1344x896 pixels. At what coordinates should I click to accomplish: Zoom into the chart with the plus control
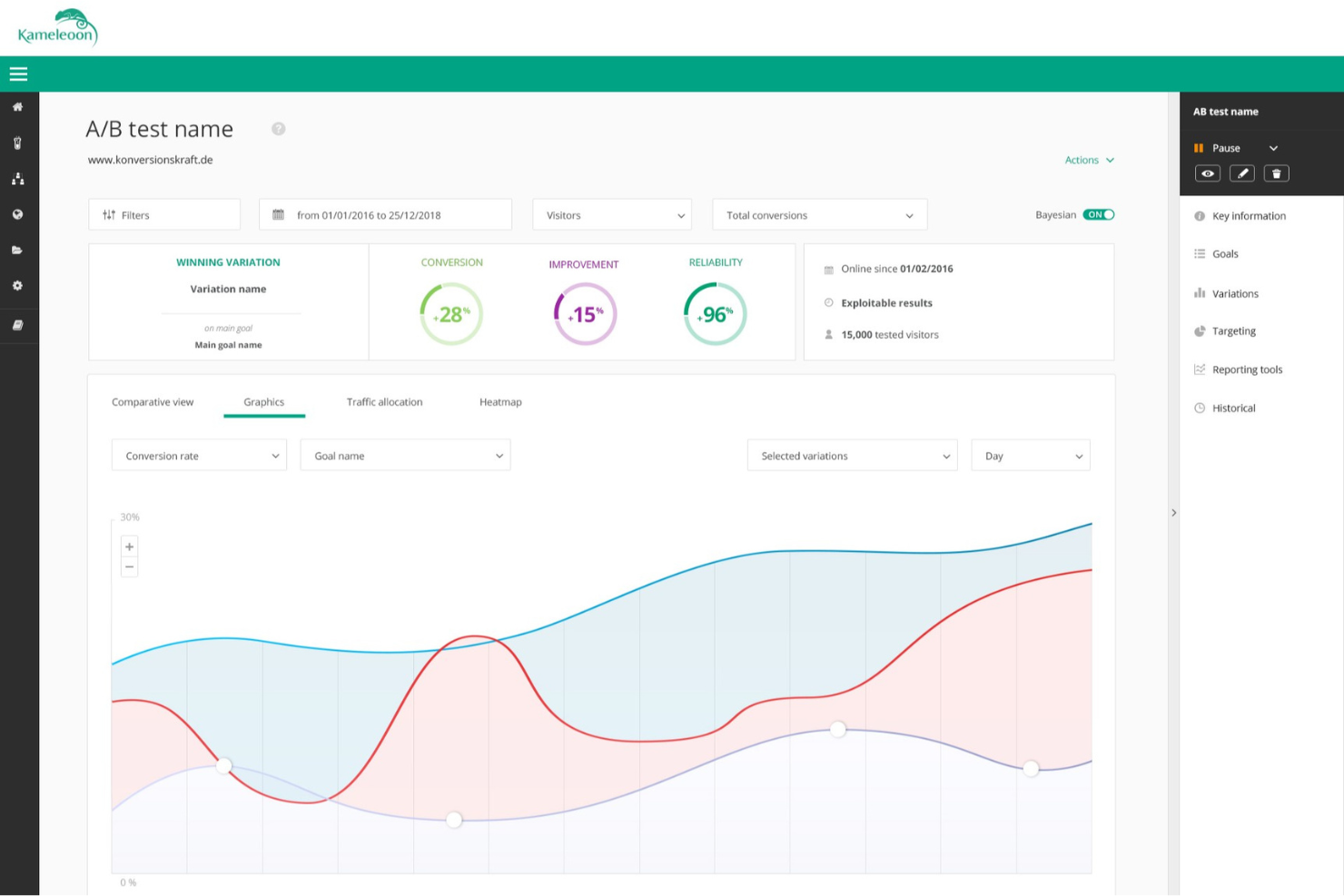129,546
